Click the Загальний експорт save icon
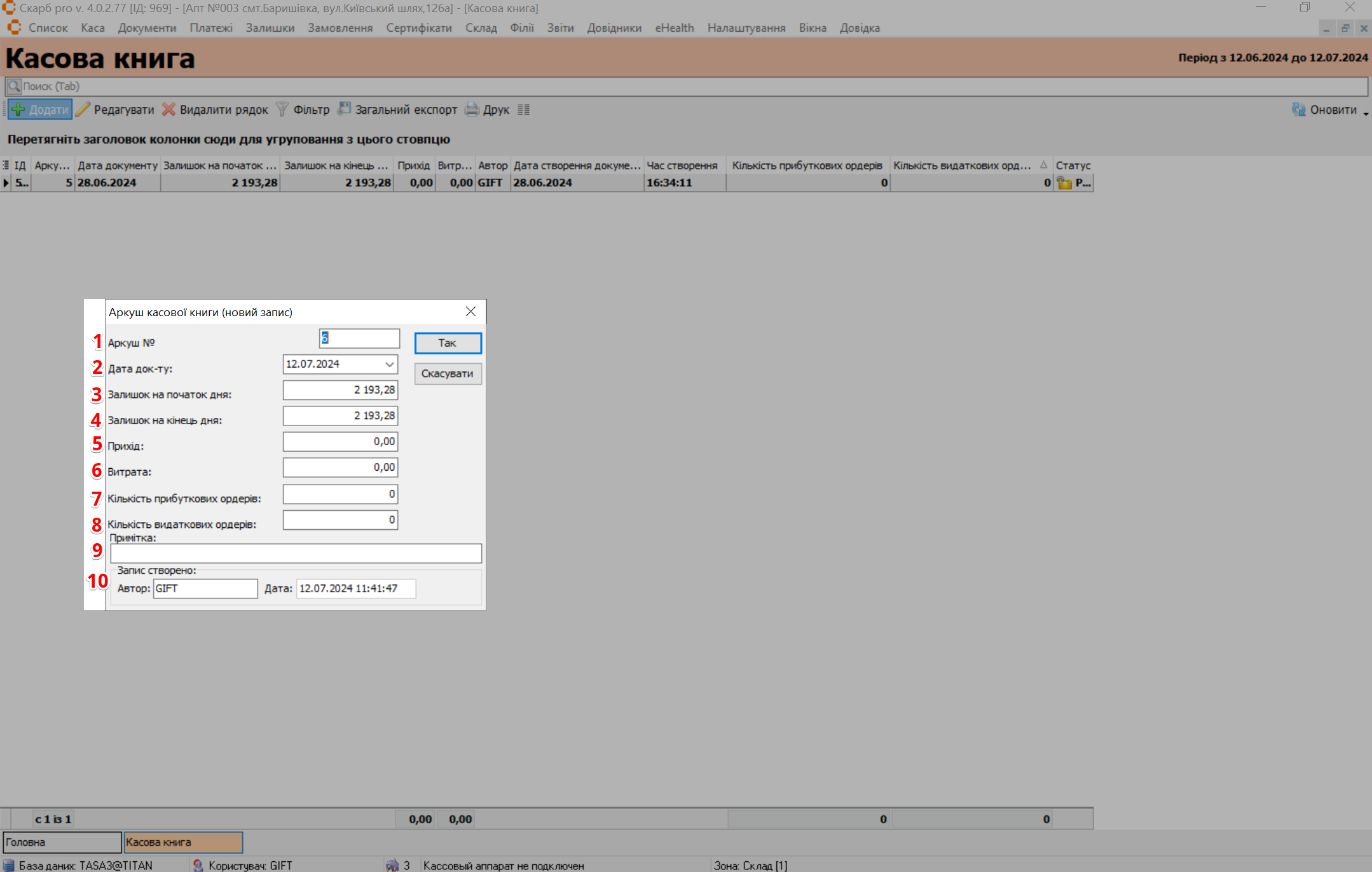The height and width of the screenshot is (872, 1372). 344,109
